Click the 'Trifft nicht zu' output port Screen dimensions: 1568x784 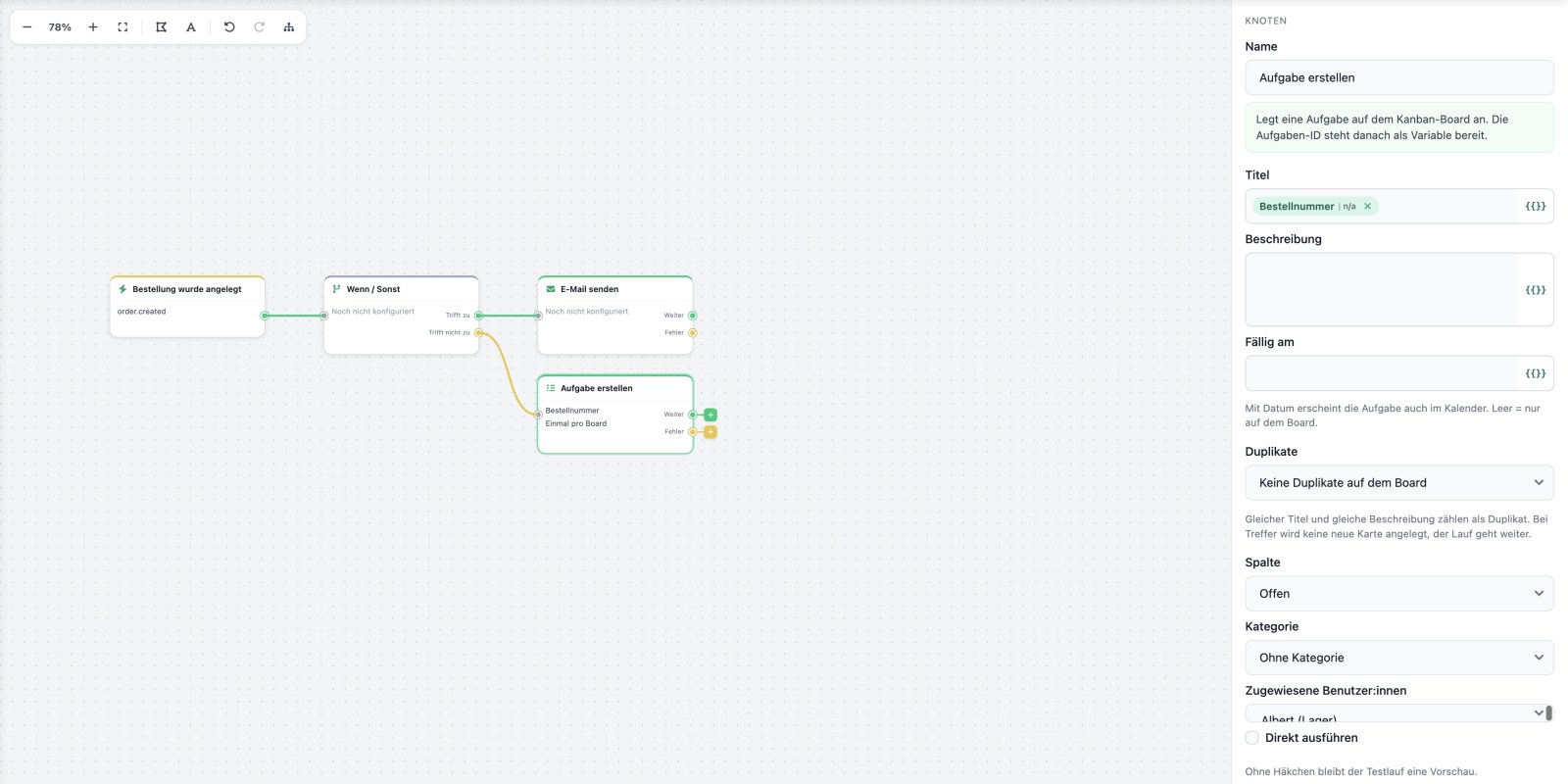pyautogui.click(x=478, y=333)
